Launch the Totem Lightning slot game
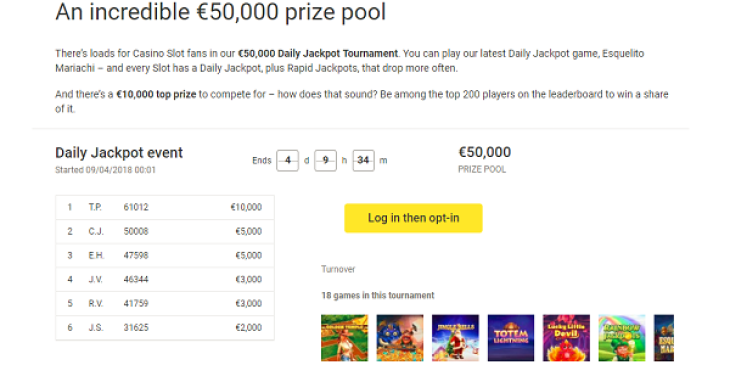Image resolution: width=730 pixels, height=365 pixels. pyautogui.click(x=511, y=338)
